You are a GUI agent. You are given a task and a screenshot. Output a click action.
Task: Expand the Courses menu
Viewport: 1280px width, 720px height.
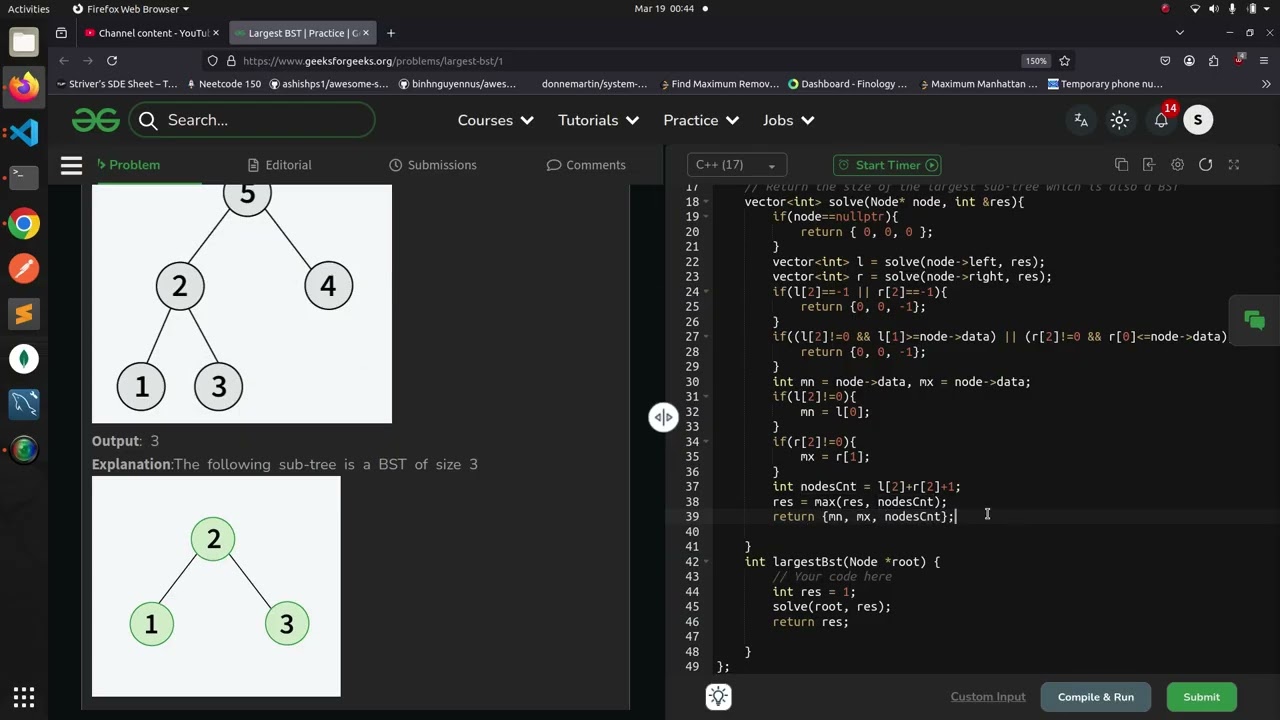[496, 120]
